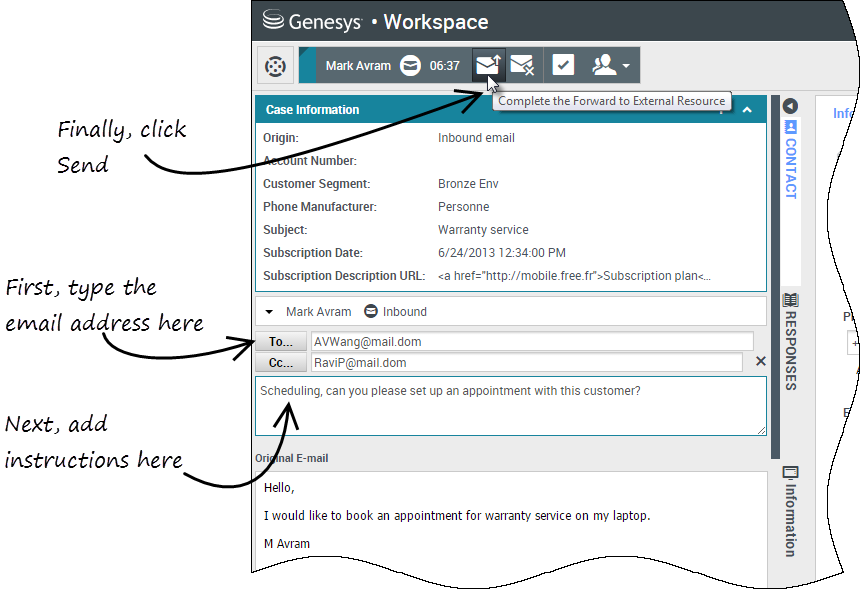This screenshot has width=861, height=590.
Task: Collapse side panel with left arrow
Action: (790, 106)
